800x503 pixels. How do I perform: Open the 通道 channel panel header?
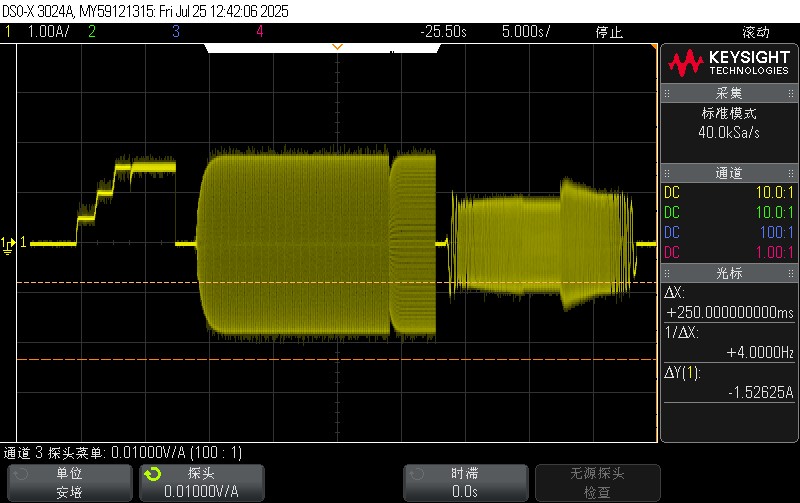click(728, 173)
